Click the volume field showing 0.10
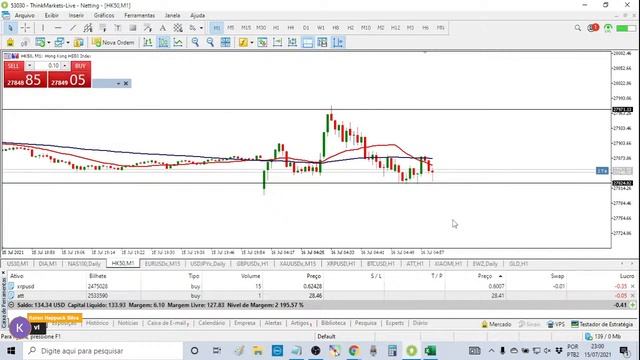 click(48, 66)
